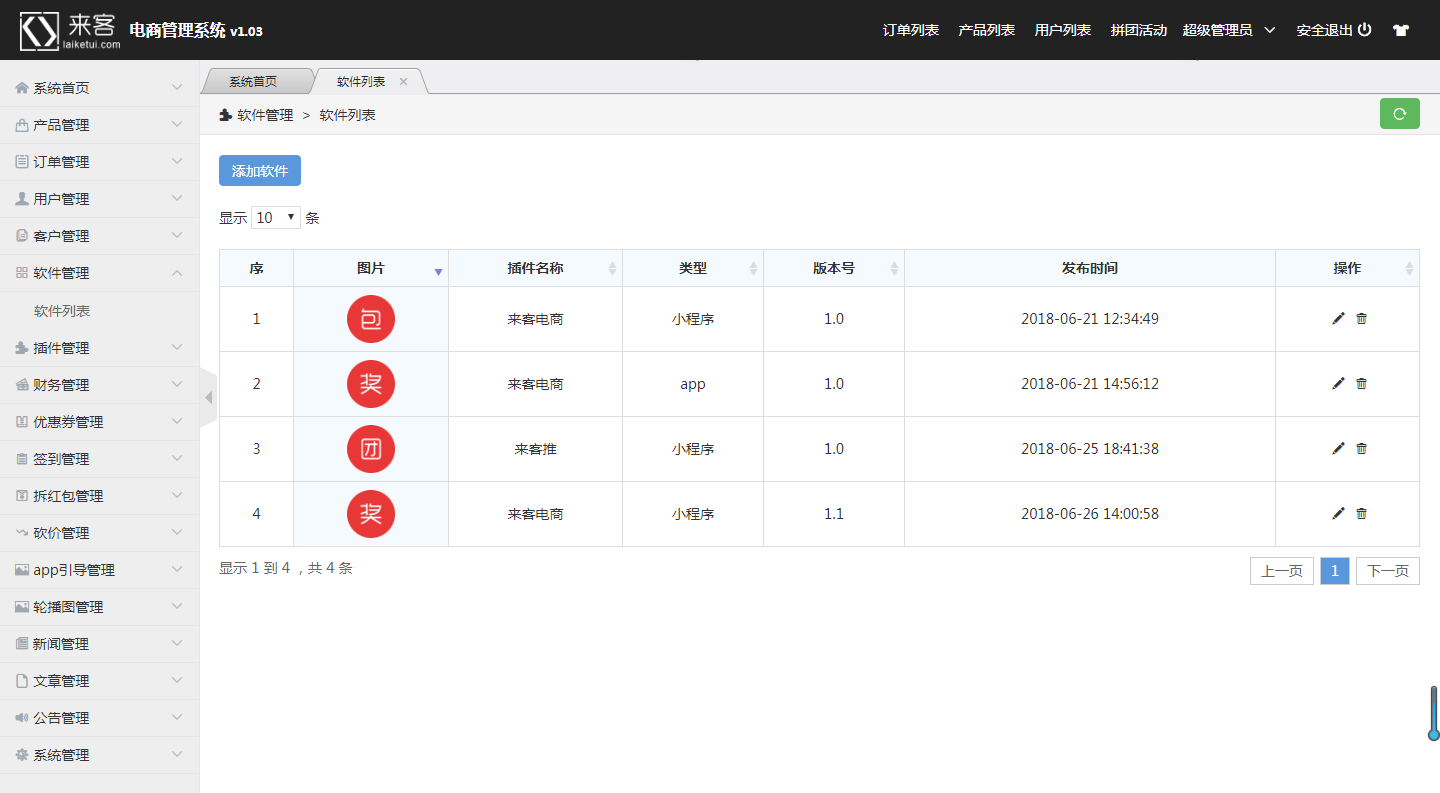Edit 来客推 row with pencil icon
The image size is (1440, 793).
tap(1339, 448)
